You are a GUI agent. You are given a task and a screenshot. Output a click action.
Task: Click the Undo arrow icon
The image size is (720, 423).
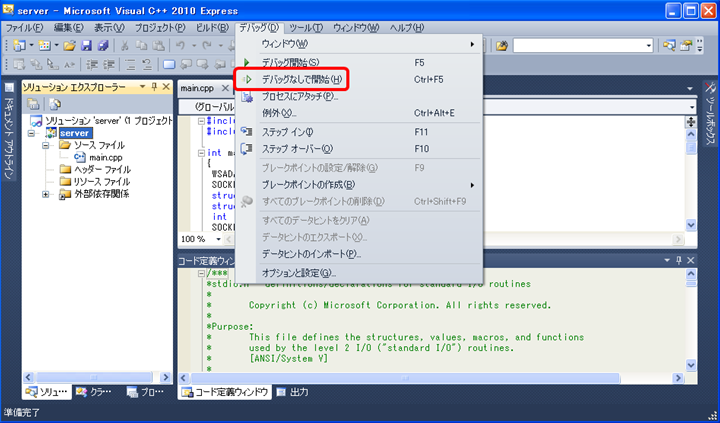point(180,45)
